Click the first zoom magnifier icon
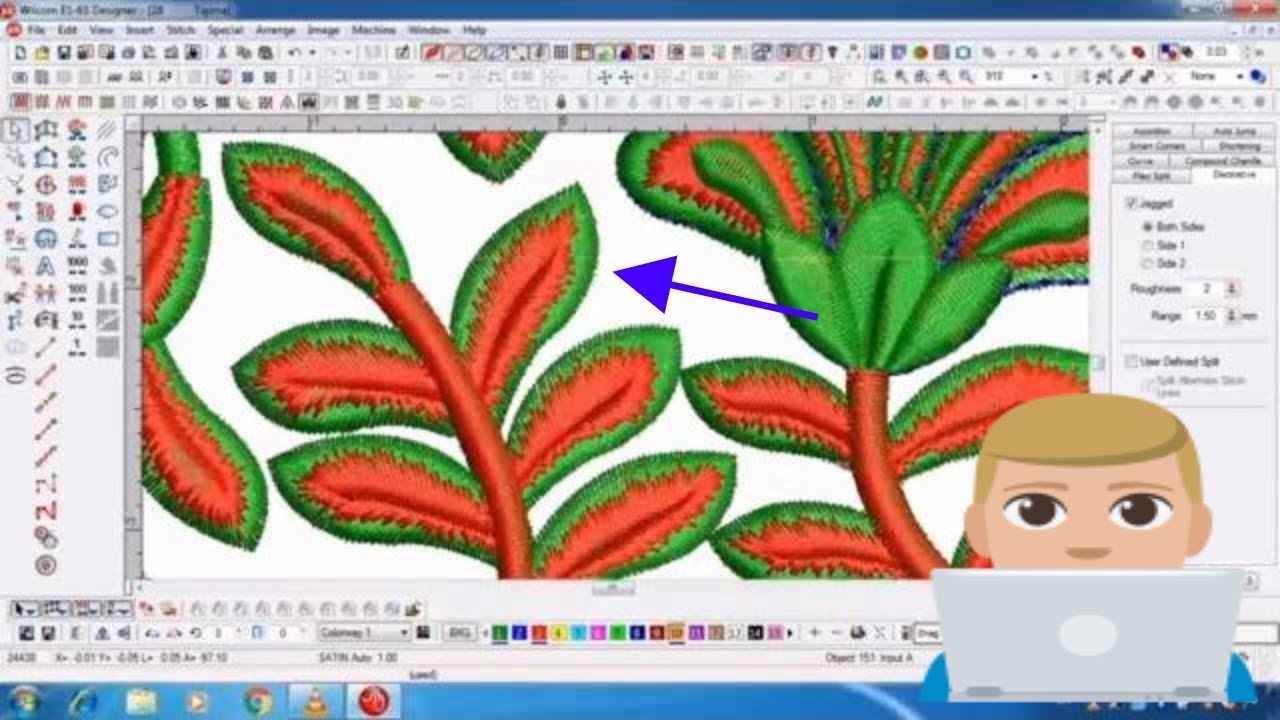Image resolution: width=1280 pixels, height=720 pixels. coord(879,77)
